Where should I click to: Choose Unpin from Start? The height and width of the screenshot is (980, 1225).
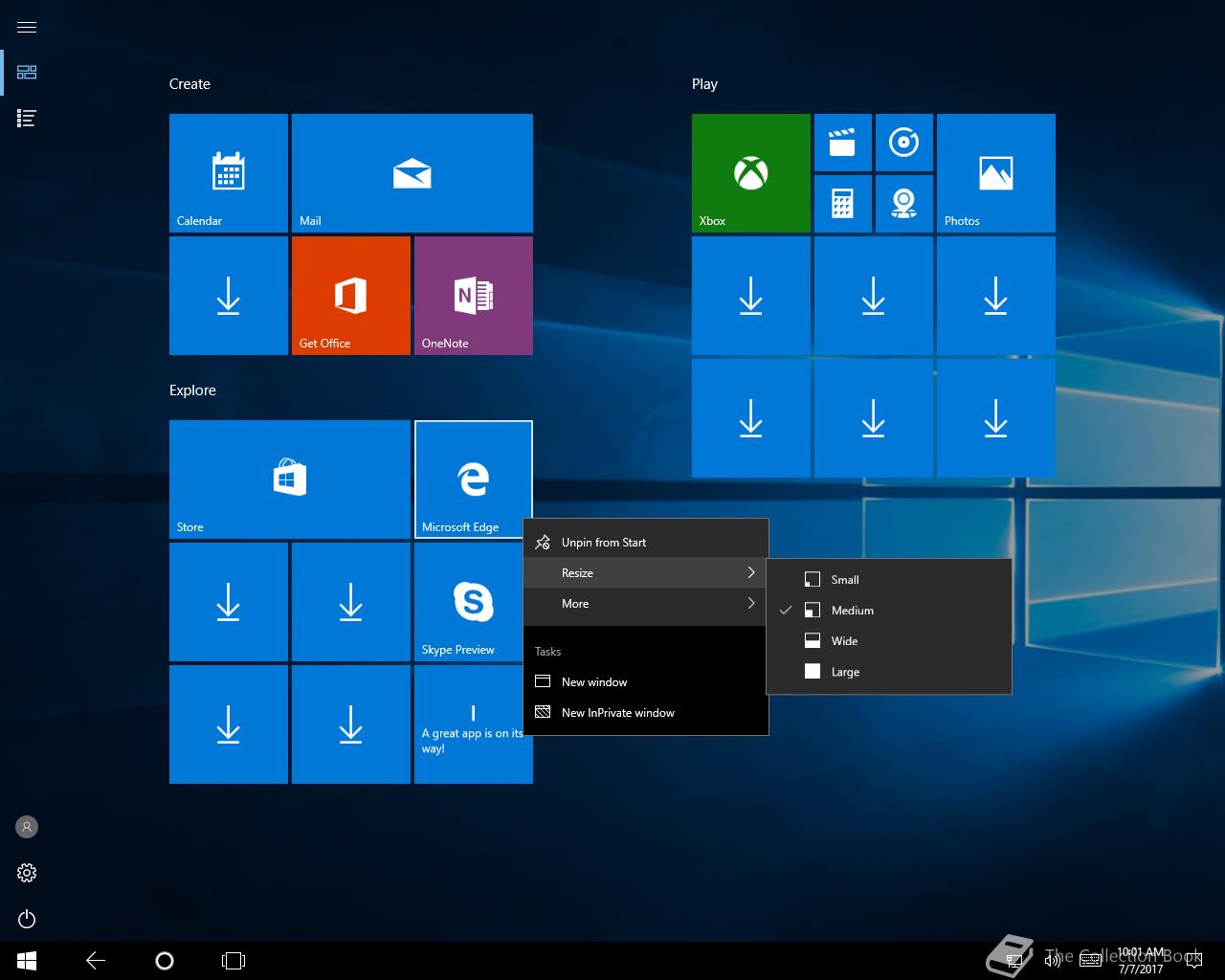coord(646,543)
